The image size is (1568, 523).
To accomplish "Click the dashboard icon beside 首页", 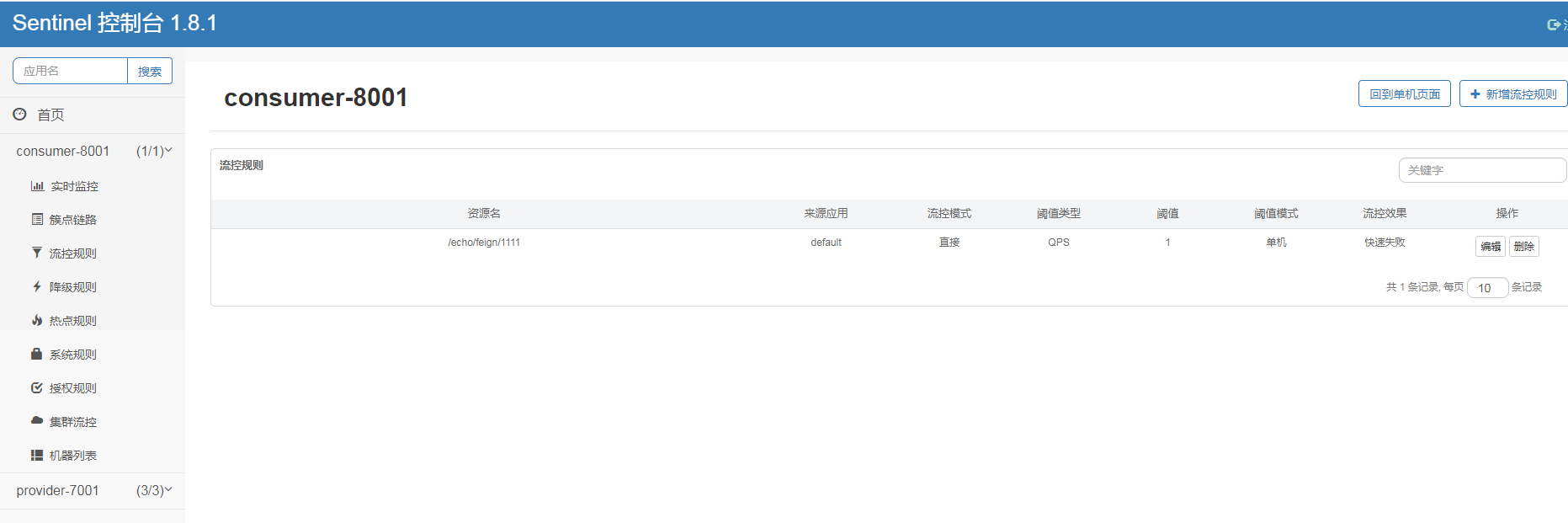I will click(x=19, y=114).
